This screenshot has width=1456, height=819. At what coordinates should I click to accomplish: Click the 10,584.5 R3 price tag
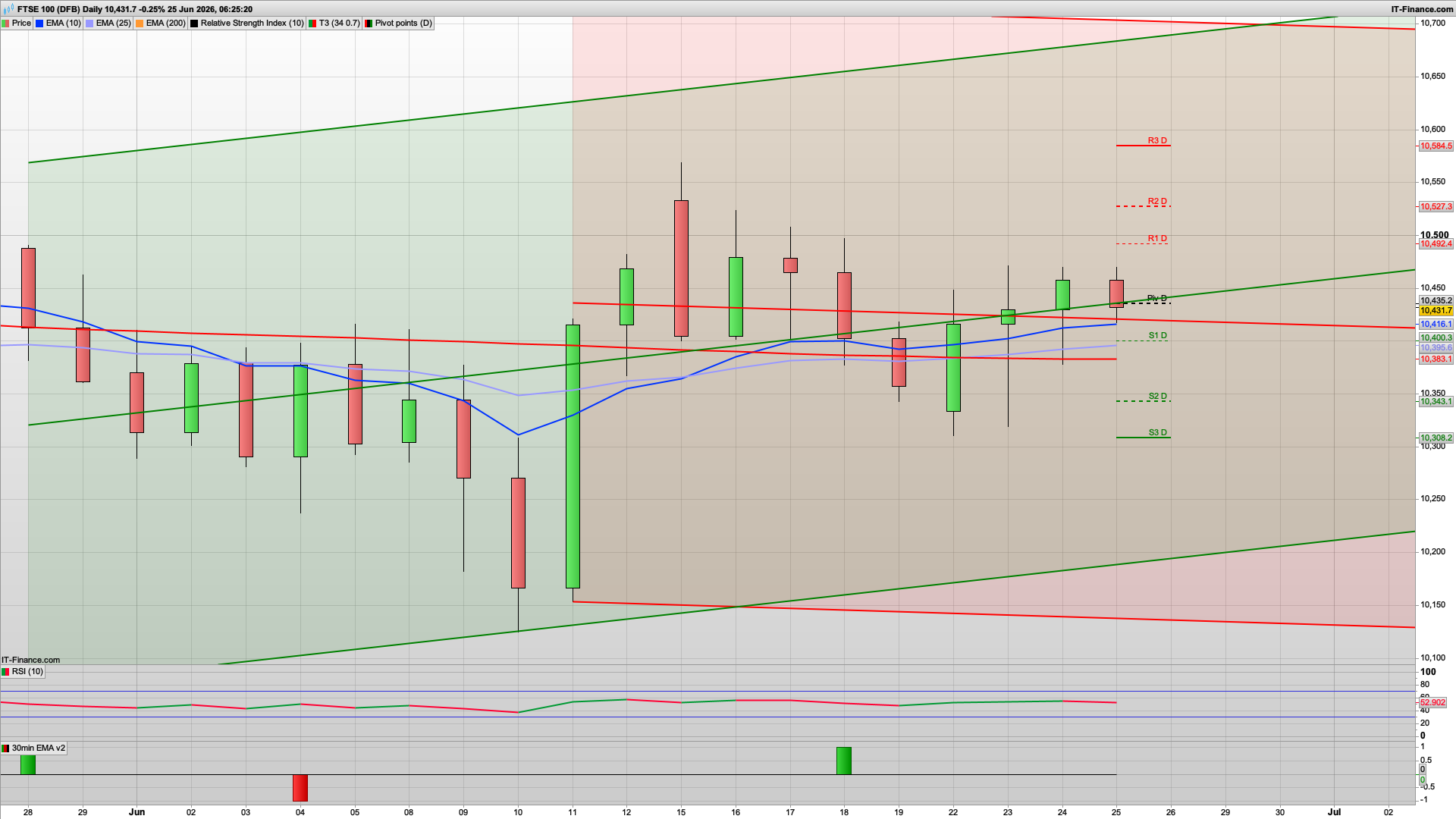tap(1436, 146)
